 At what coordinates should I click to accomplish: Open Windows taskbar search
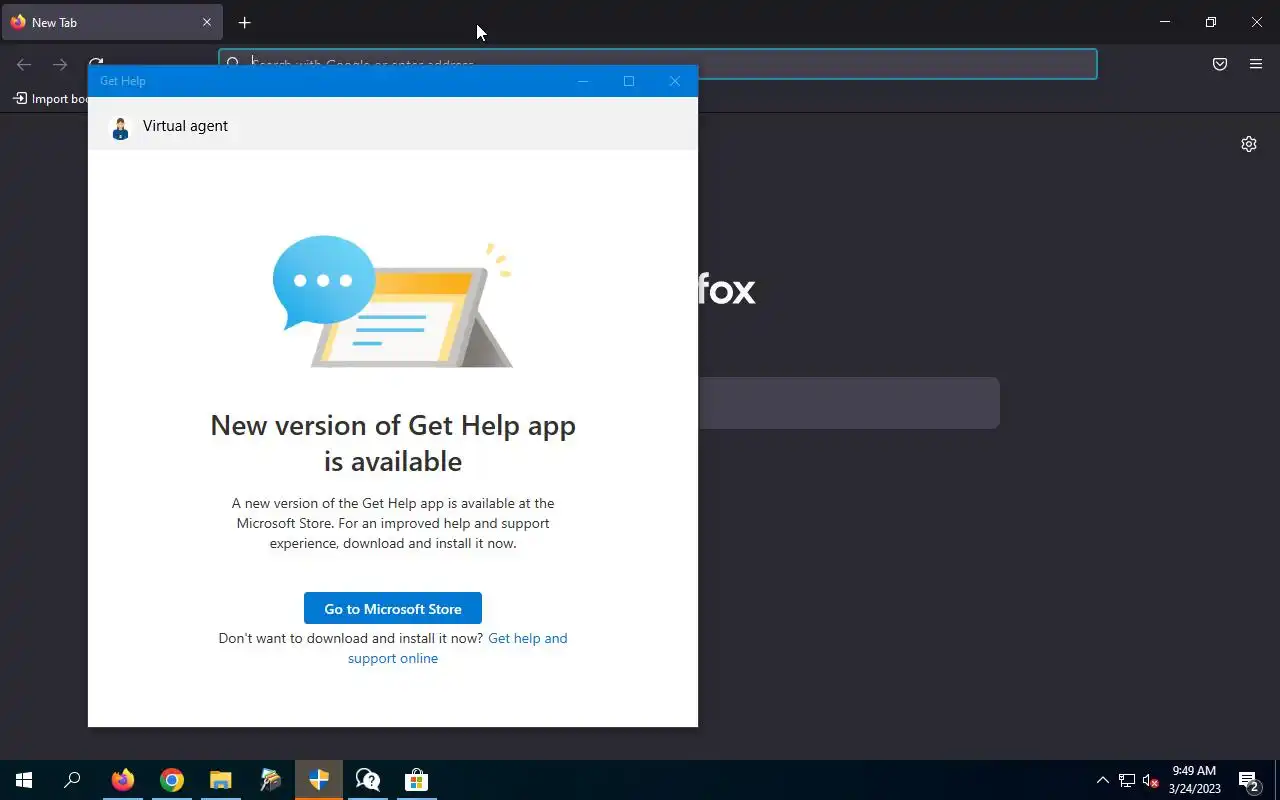coord(72,780)
